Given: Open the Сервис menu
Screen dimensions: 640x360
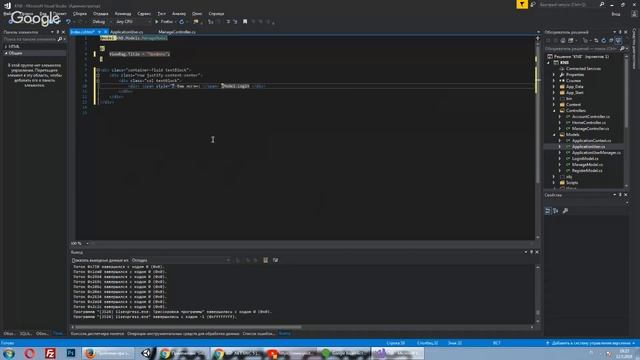Looking at the screenshot, I should [144, 13].
